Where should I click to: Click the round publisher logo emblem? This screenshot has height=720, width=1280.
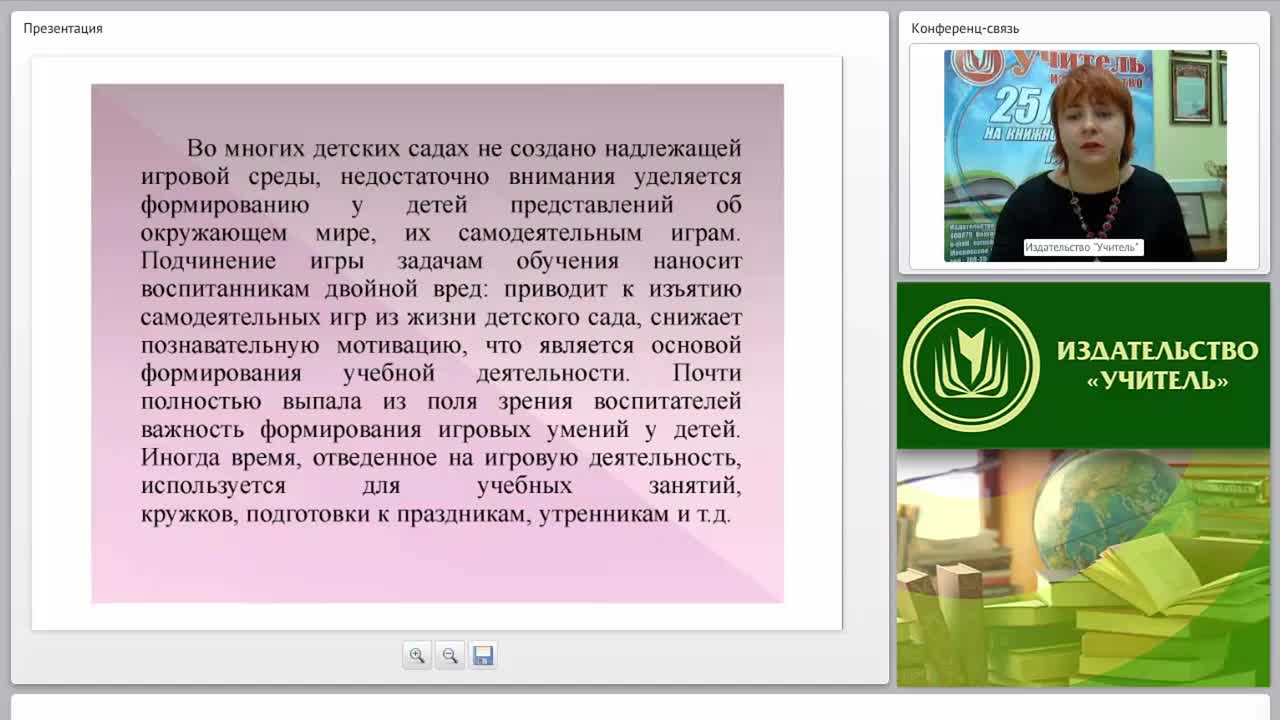(971, 365)
